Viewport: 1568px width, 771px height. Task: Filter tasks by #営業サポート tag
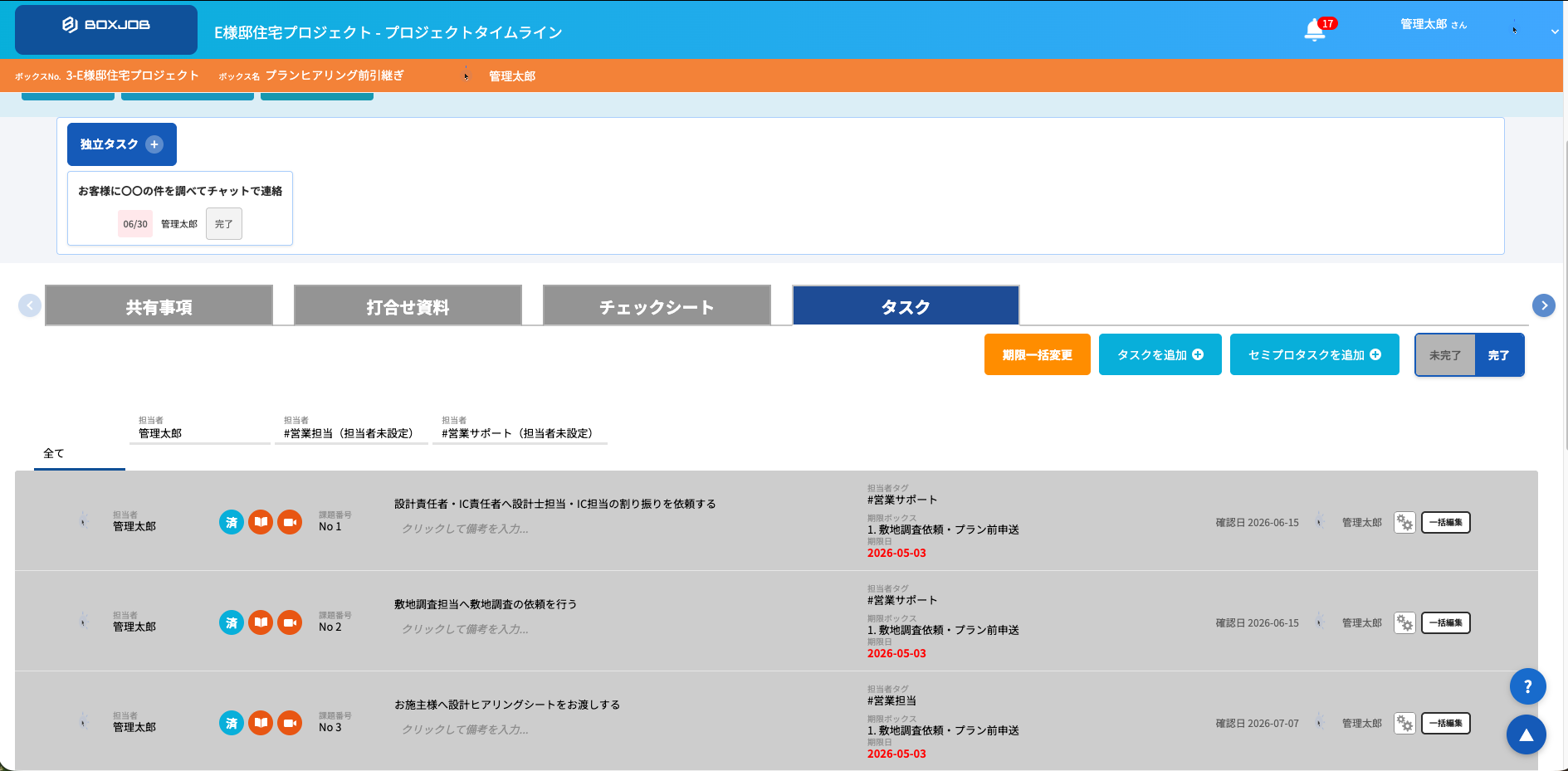[520, 430]
